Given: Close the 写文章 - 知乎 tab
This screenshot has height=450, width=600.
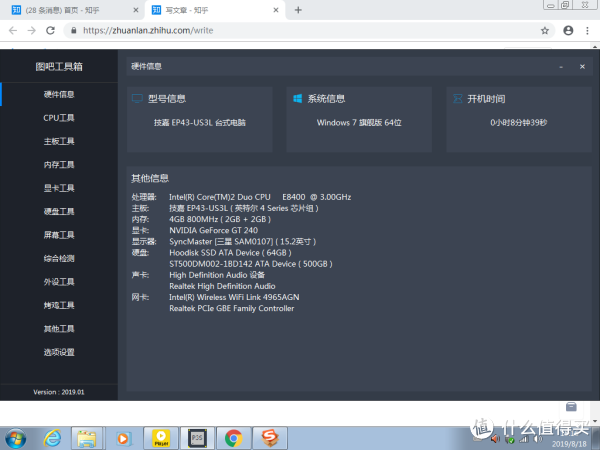Looking at the screenshot, I should [276, 10].
